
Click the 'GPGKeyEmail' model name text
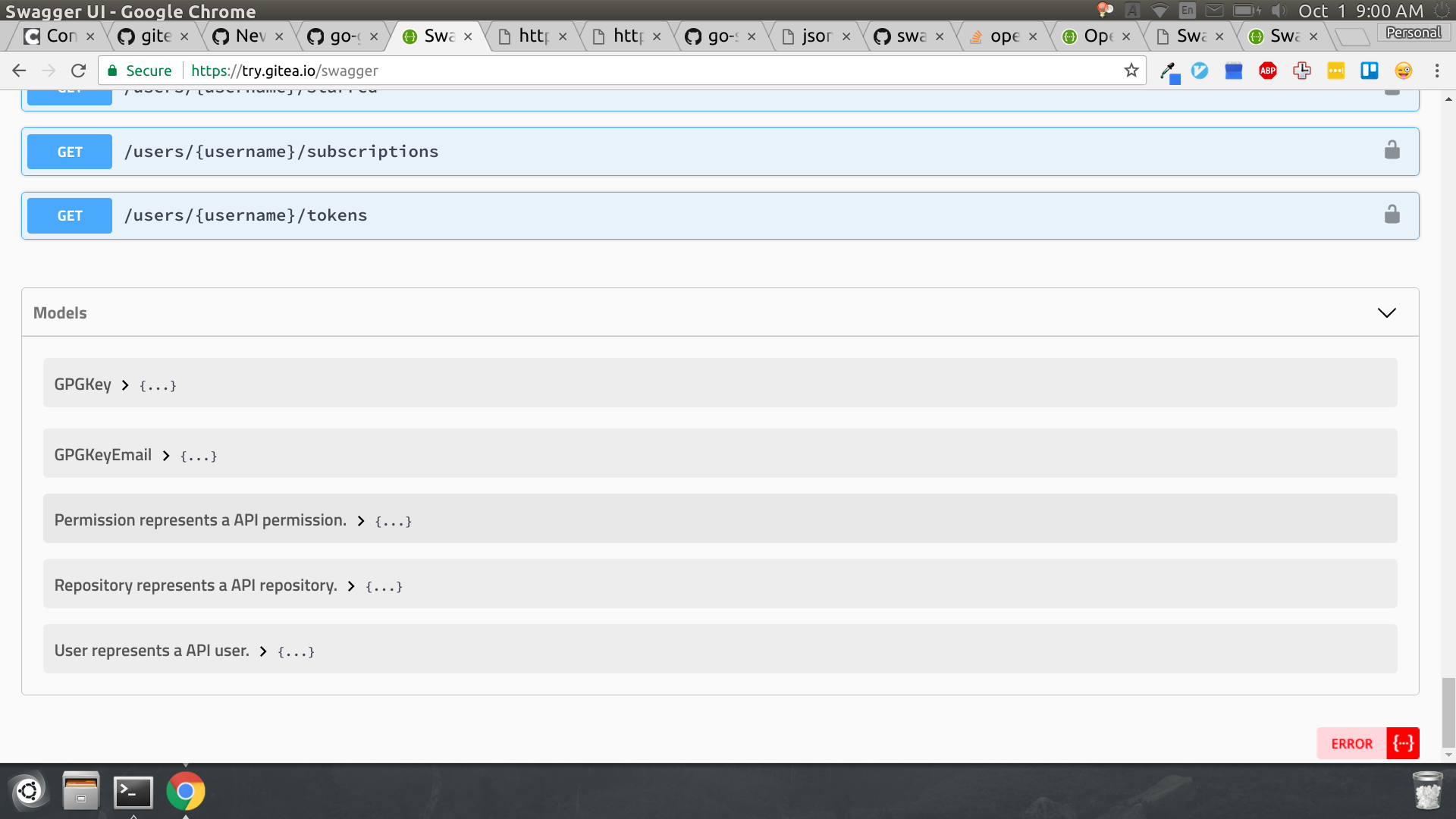click(x=103, y=455)
